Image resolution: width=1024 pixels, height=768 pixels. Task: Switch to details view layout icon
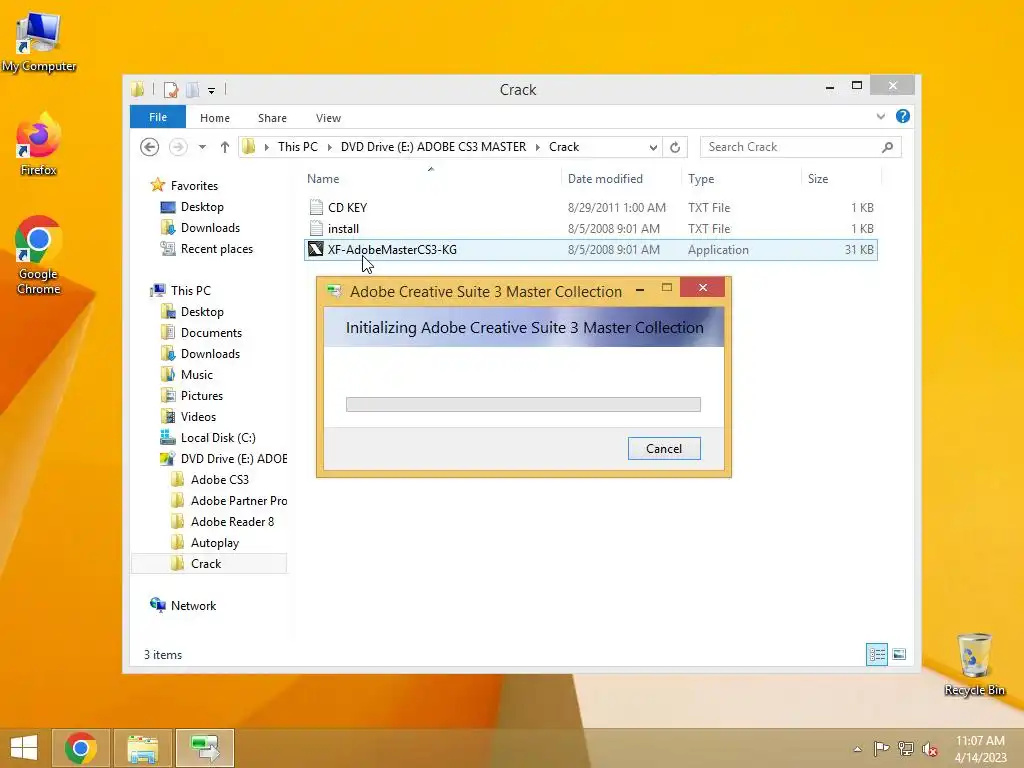tap(876, 654)
